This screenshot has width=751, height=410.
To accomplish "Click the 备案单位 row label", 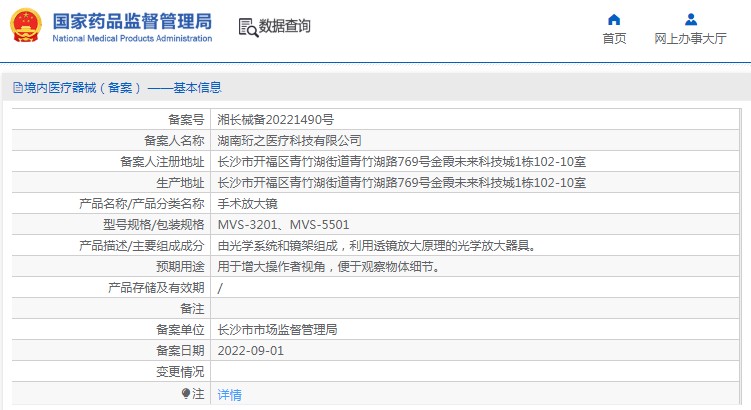I will 180,330.
